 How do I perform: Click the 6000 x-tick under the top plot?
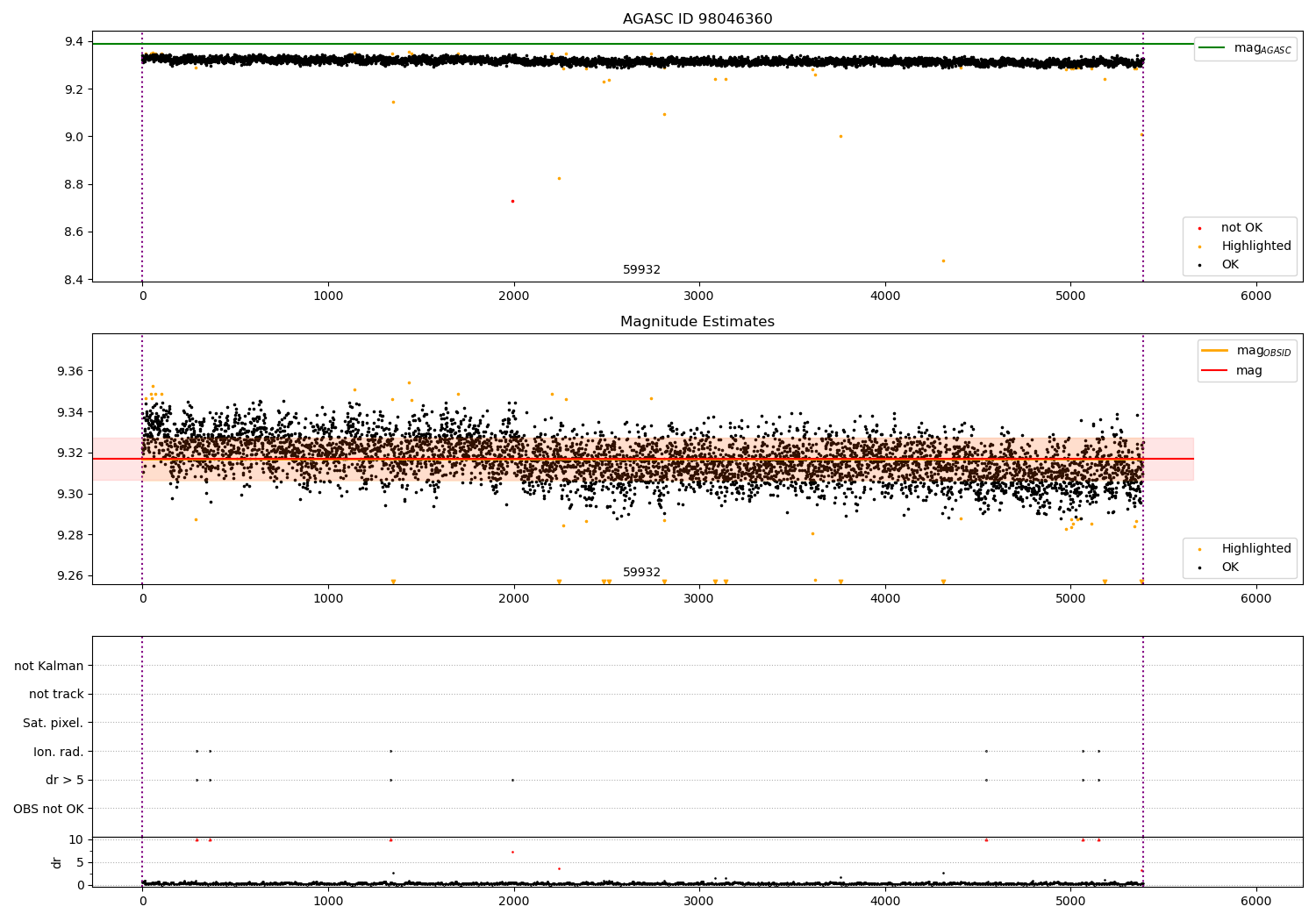pyautogui.click(x=1255, y=296)
